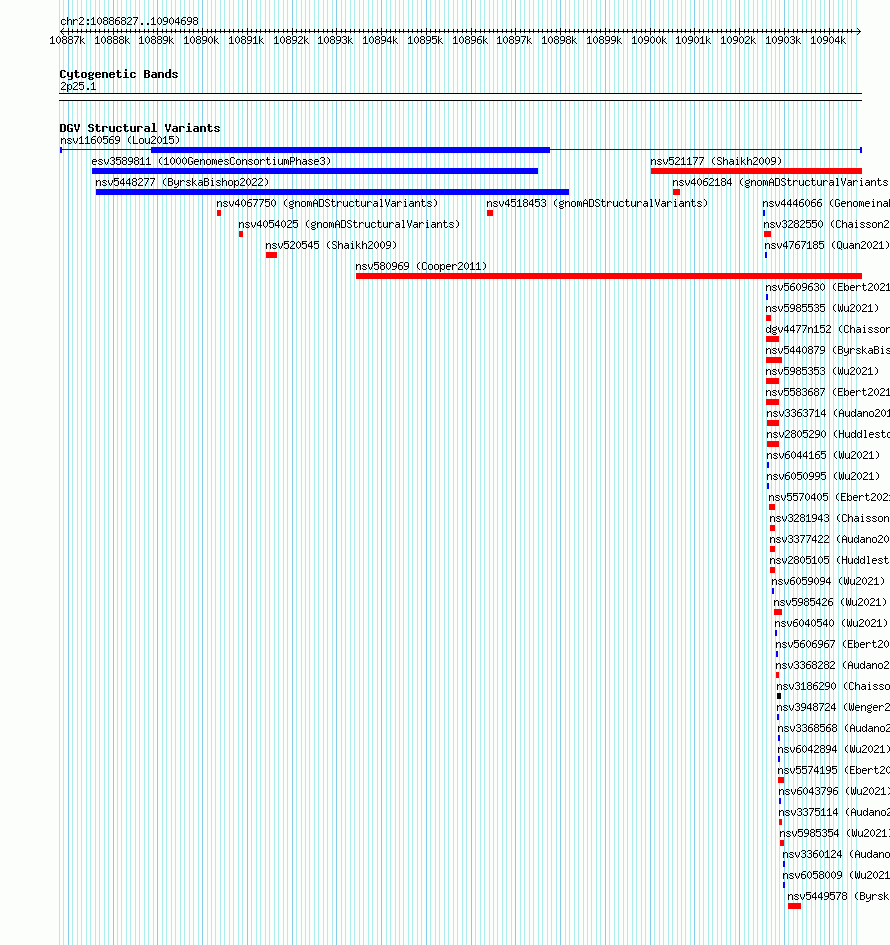Click the long red bar of nsv580969

(x=609, y=276)
